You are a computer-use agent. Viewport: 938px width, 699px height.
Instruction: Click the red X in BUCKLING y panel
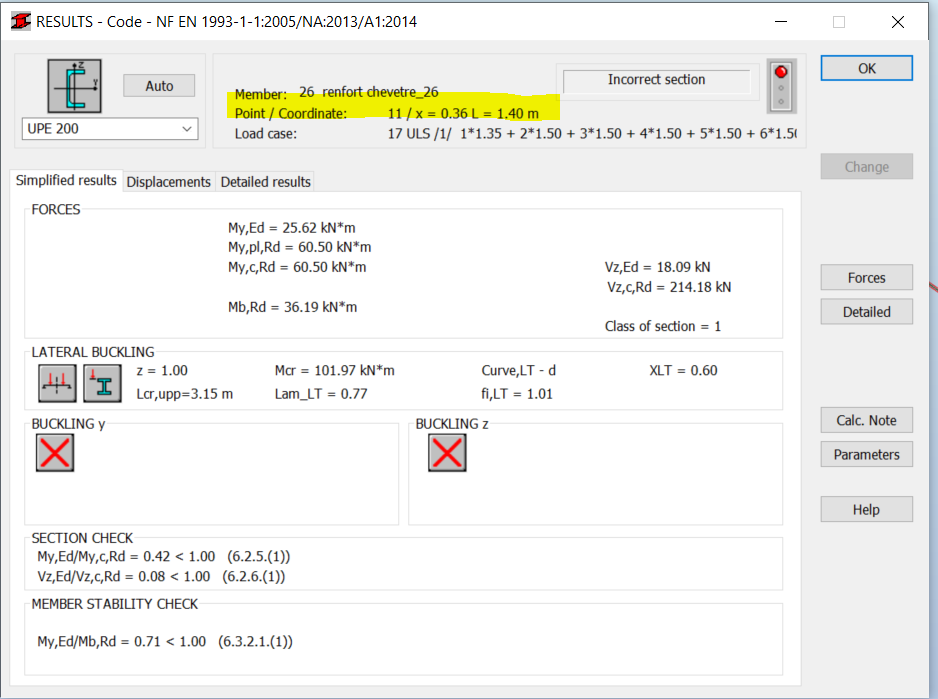tap(55, 453)
